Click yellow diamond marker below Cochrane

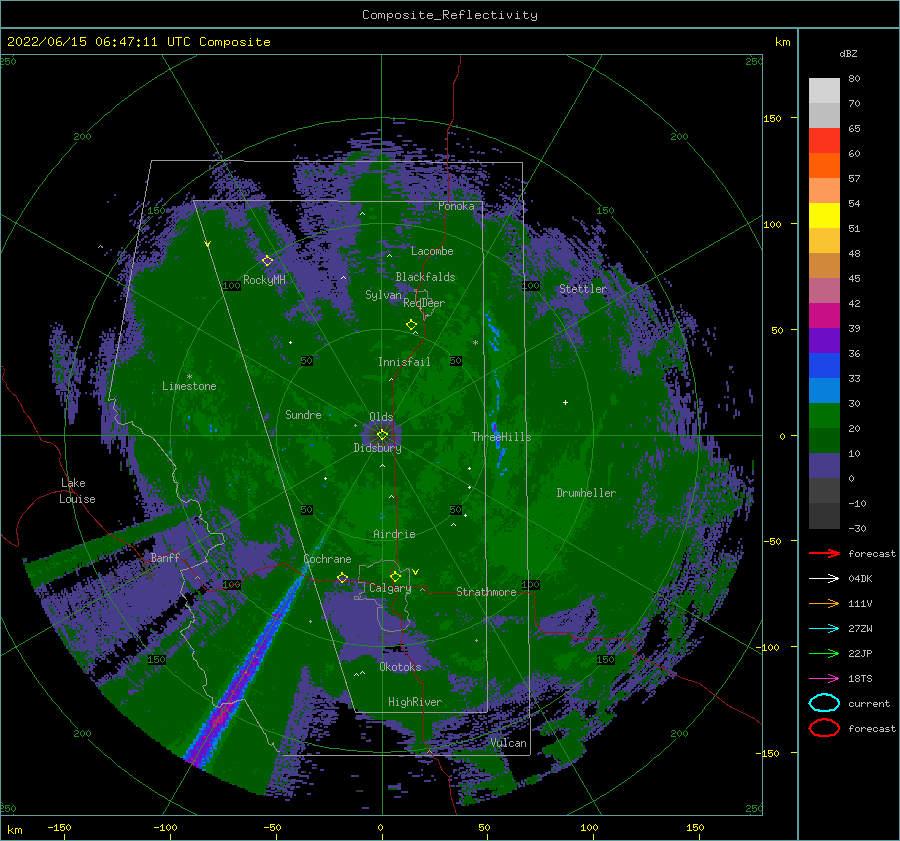click(342, 578)
